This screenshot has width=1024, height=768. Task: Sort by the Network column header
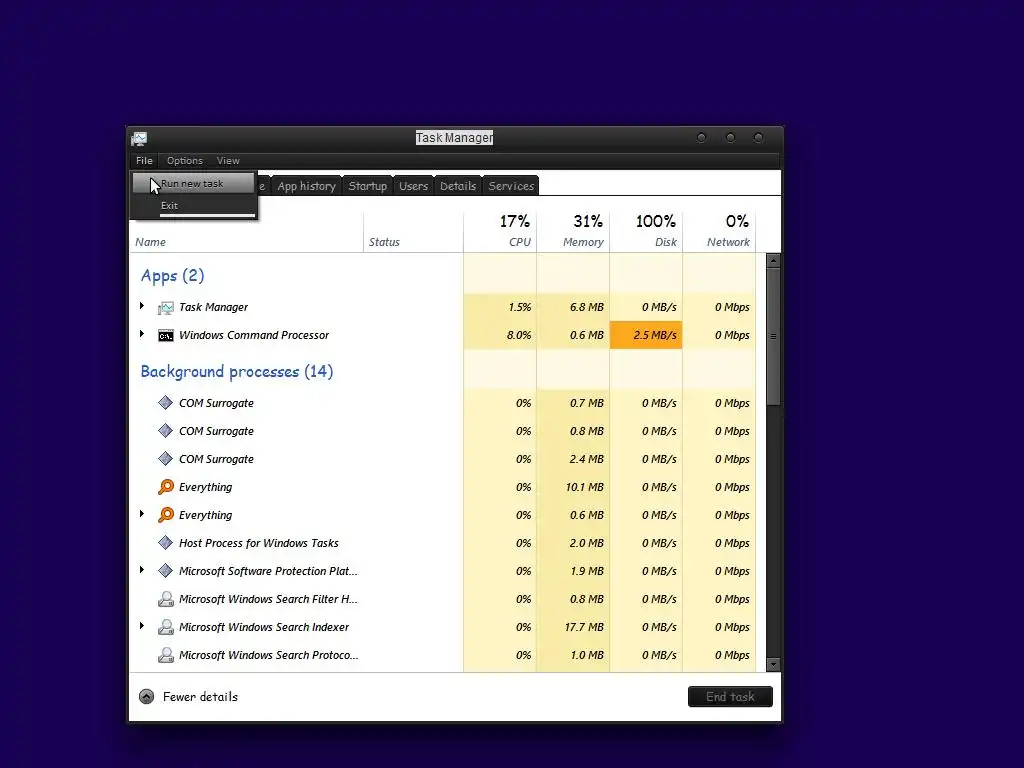720,232
